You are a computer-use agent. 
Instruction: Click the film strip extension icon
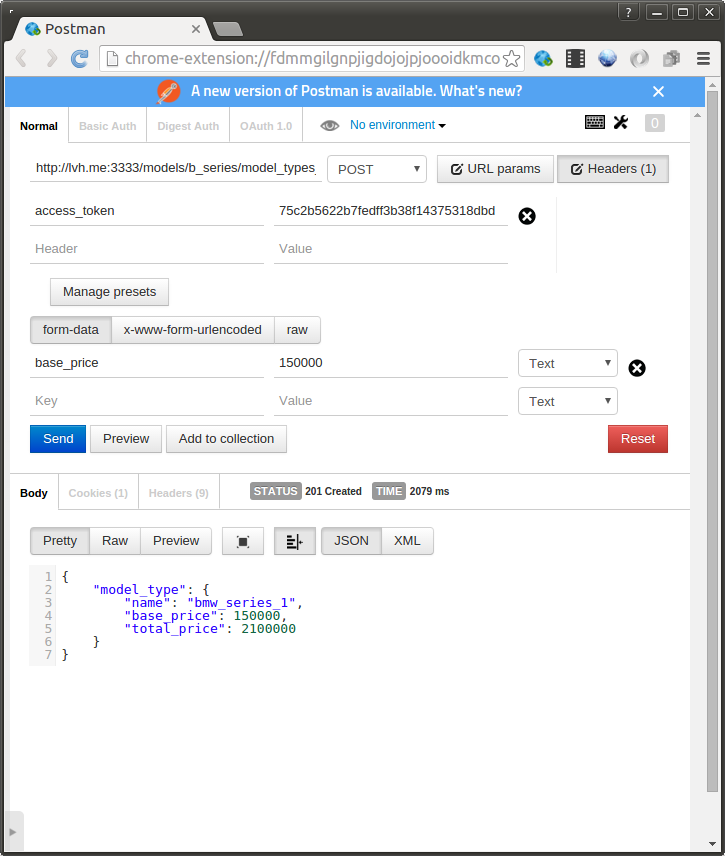click(x=575, y=58)
